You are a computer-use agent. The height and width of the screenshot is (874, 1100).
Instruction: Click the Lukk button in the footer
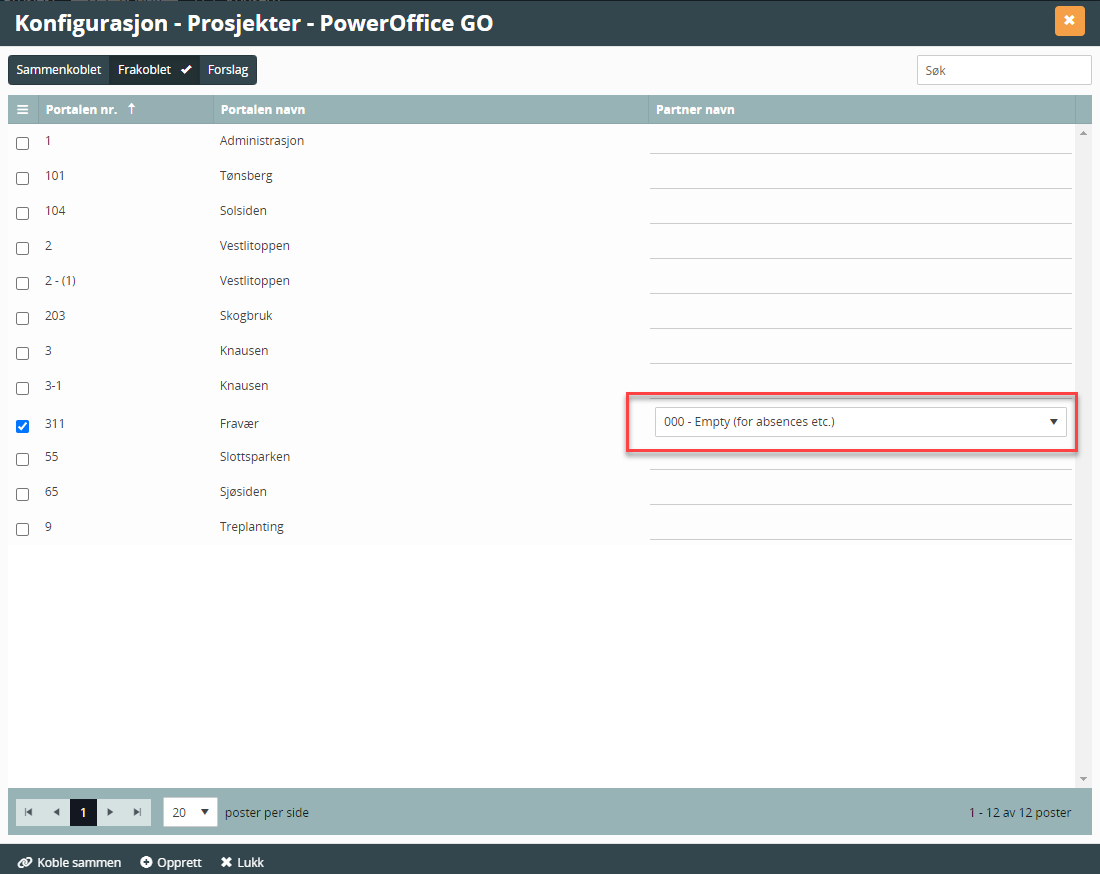[x=242, y=862]
